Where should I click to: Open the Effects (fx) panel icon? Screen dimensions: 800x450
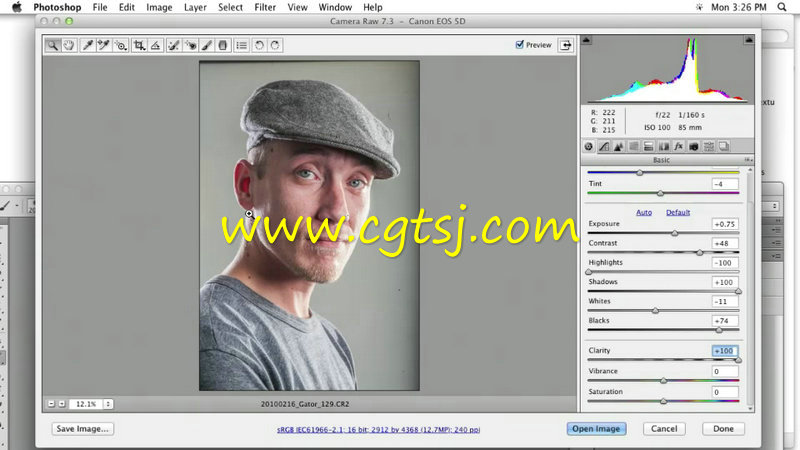[x=679, y=146]
